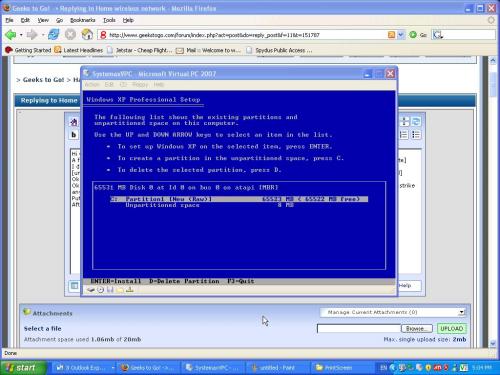500x375 pixels.
Task: Open Firefox File menu
Action: pos(9,20)
